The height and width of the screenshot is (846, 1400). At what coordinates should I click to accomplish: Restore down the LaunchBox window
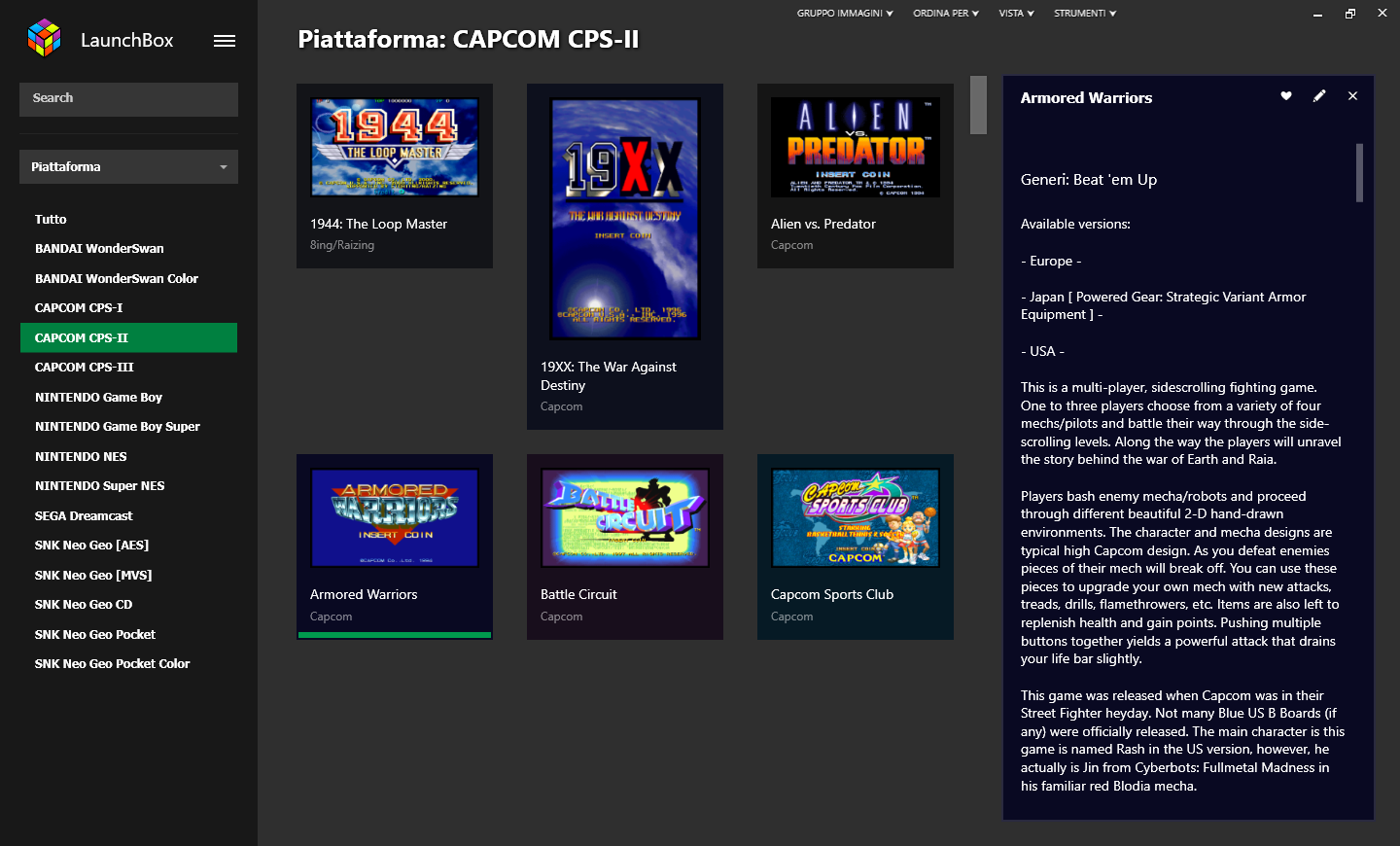click(1349, 14)
